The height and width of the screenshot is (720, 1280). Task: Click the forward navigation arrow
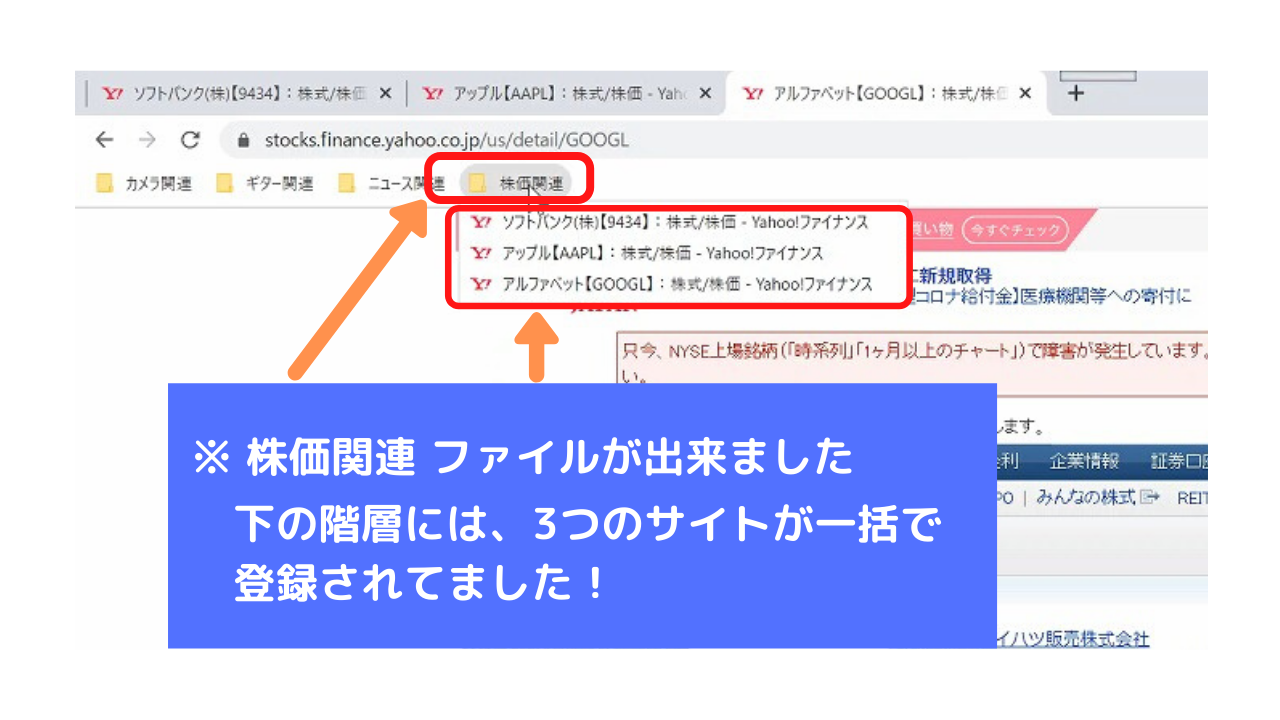(x=147, y=140)
